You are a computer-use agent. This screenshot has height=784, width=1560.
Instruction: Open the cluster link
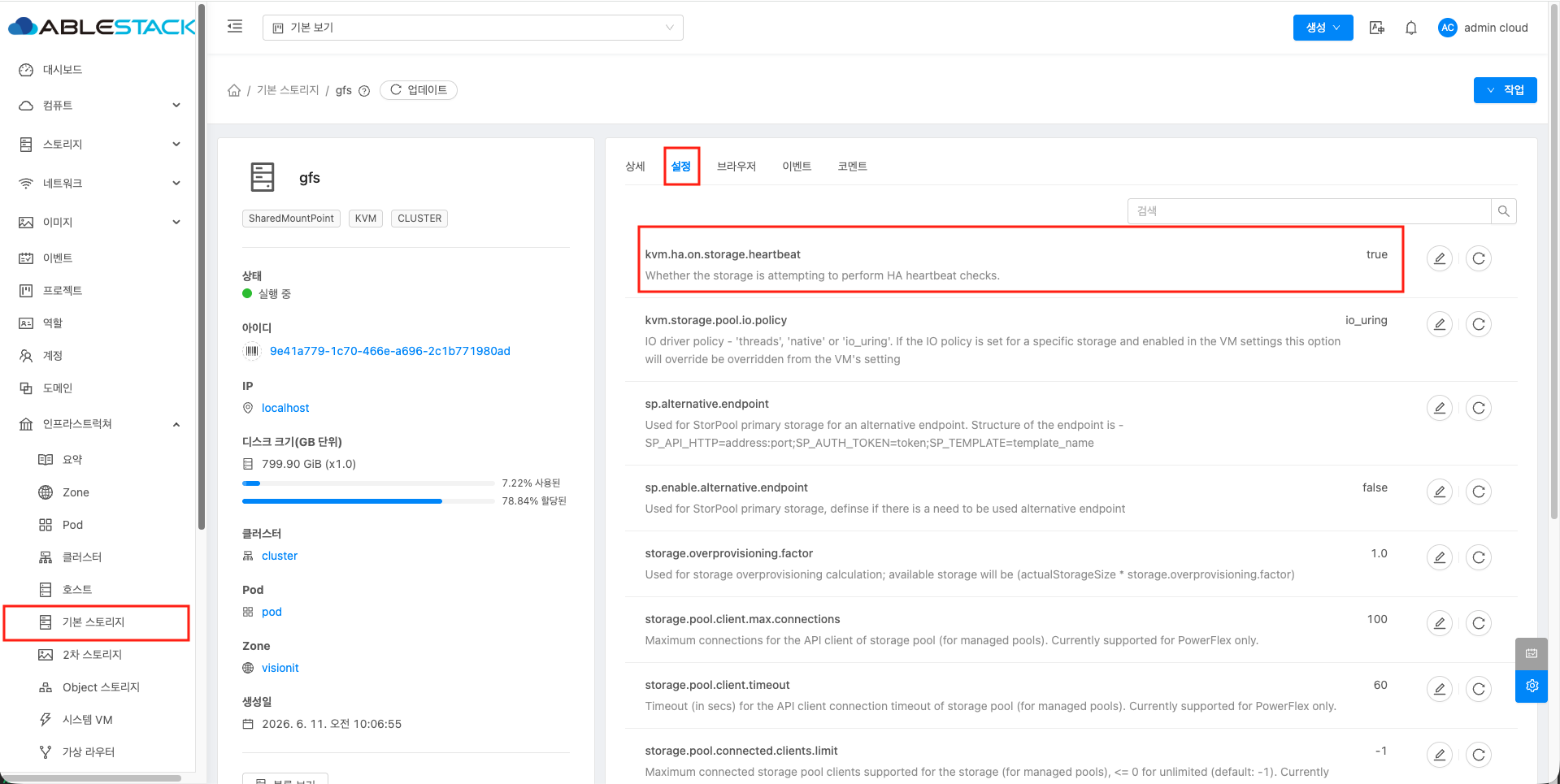click(x=280, y=556)
